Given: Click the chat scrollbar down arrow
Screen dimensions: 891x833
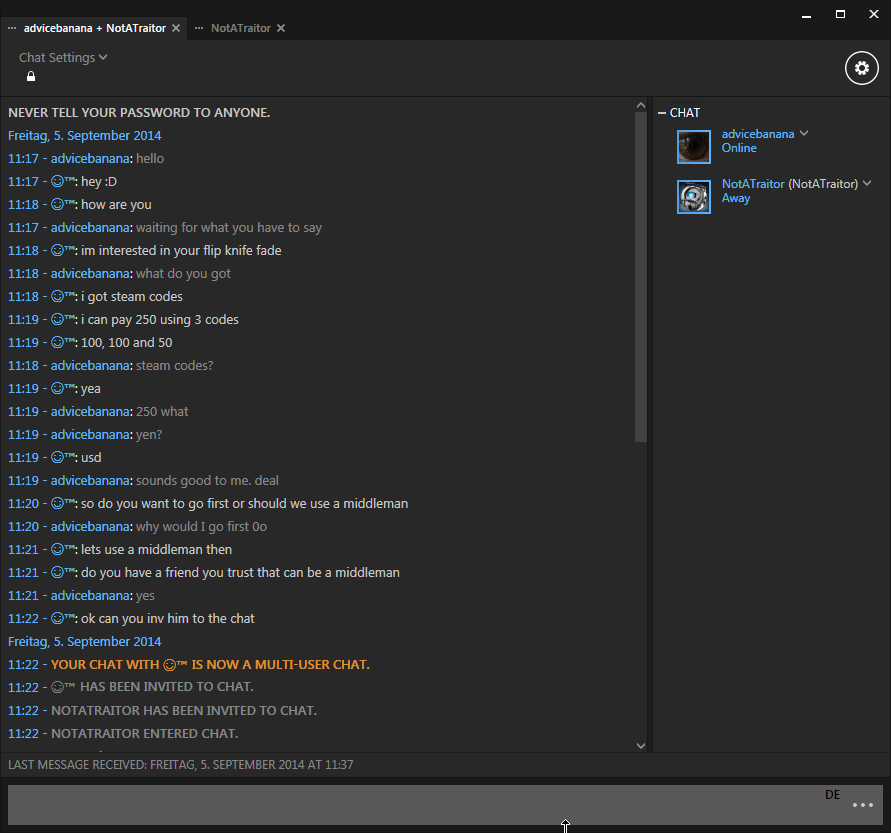Looking at the screenshot, I should pos(641,745).
